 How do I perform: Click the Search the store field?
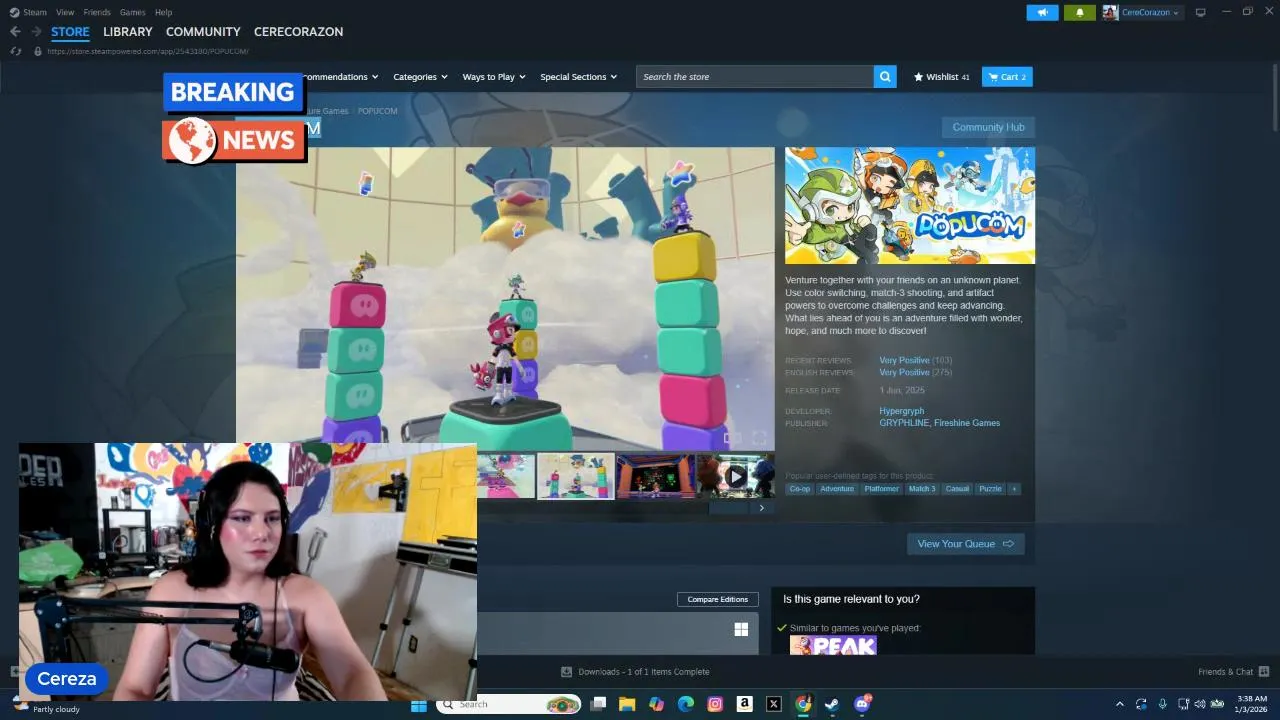tap(755, 77)
